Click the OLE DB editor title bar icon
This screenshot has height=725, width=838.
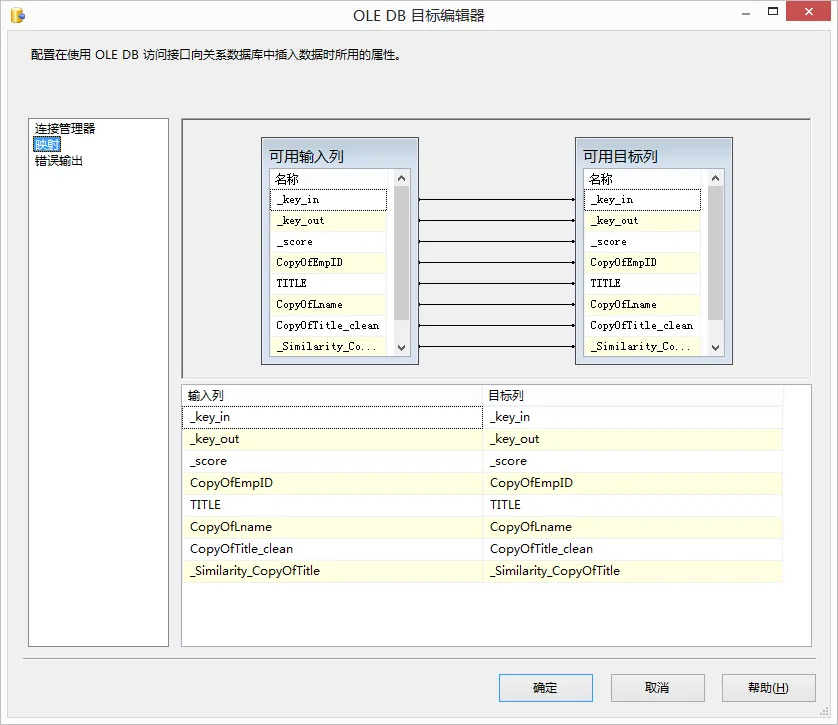[x=17, y=15]
